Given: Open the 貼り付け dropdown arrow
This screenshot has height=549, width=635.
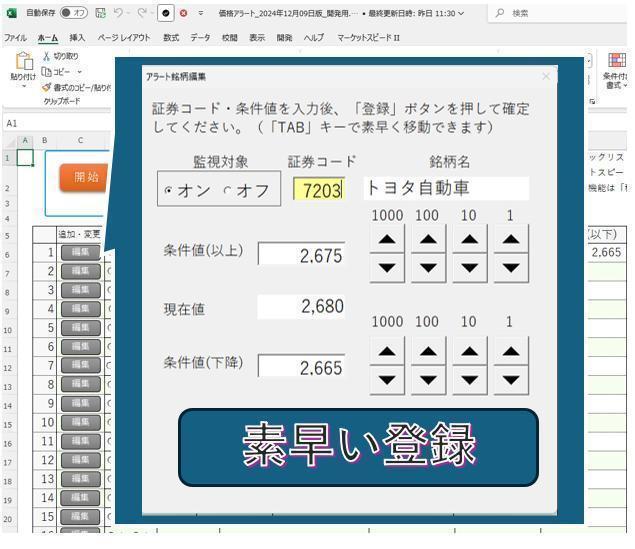Looking at the screenshot, I should [x=23, y=86].
